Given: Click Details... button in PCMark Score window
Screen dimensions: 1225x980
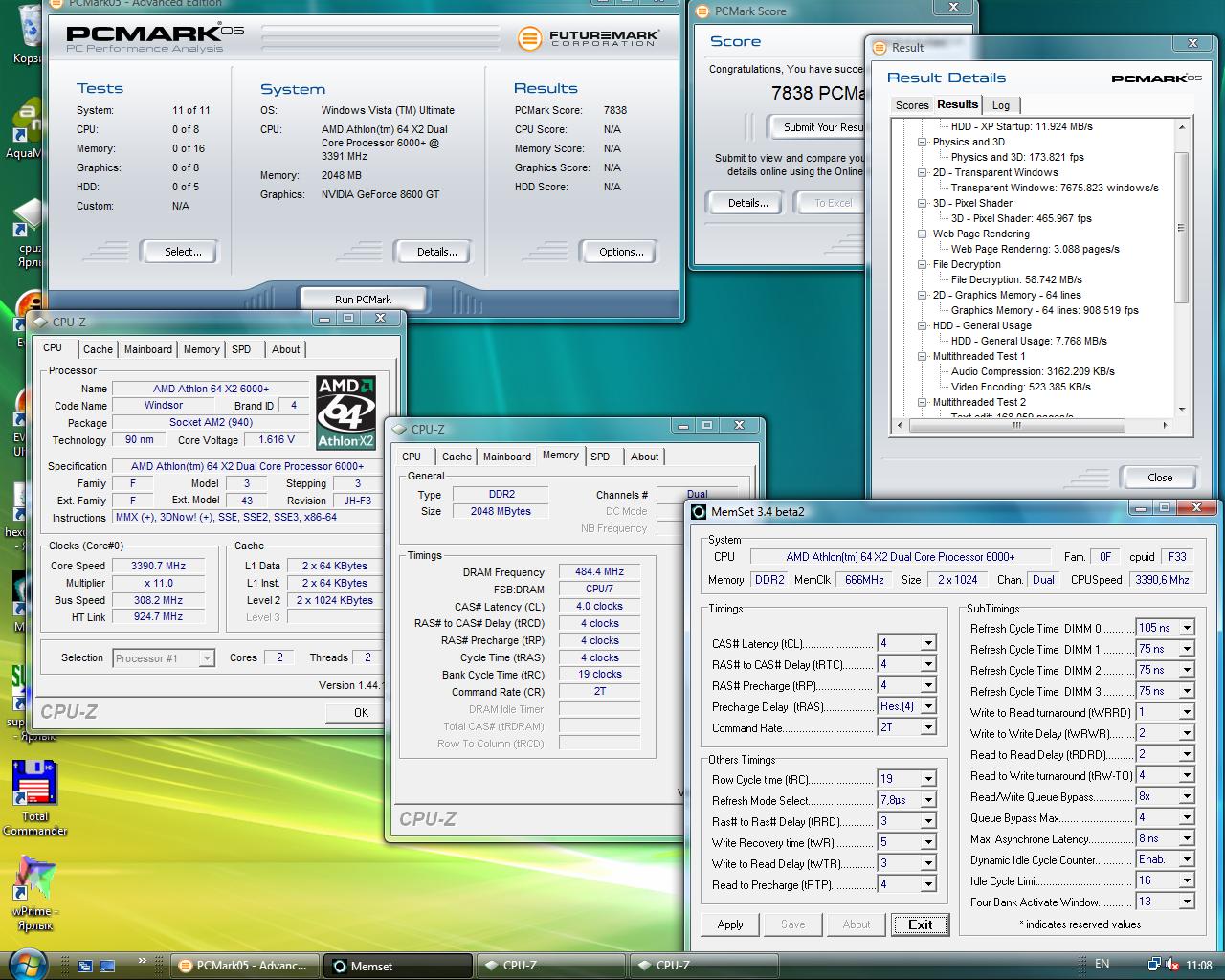Looking at the screenshot, I should pos(747,203).
